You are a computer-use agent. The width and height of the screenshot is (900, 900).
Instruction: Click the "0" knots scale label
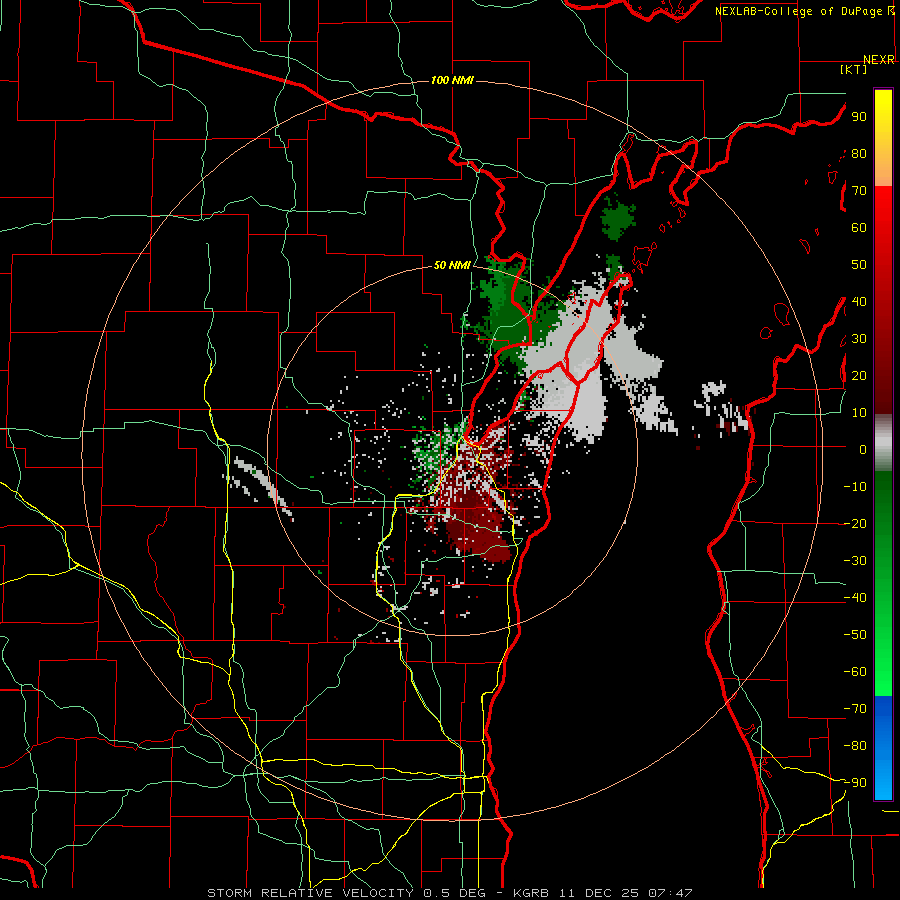863,449
